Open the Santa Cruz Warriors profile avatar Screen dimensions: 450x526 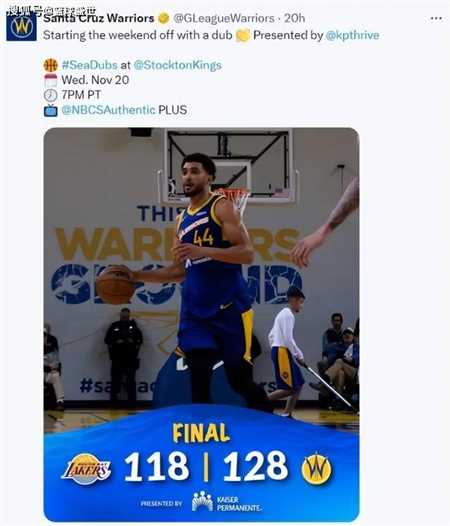[x=21, y=26]
